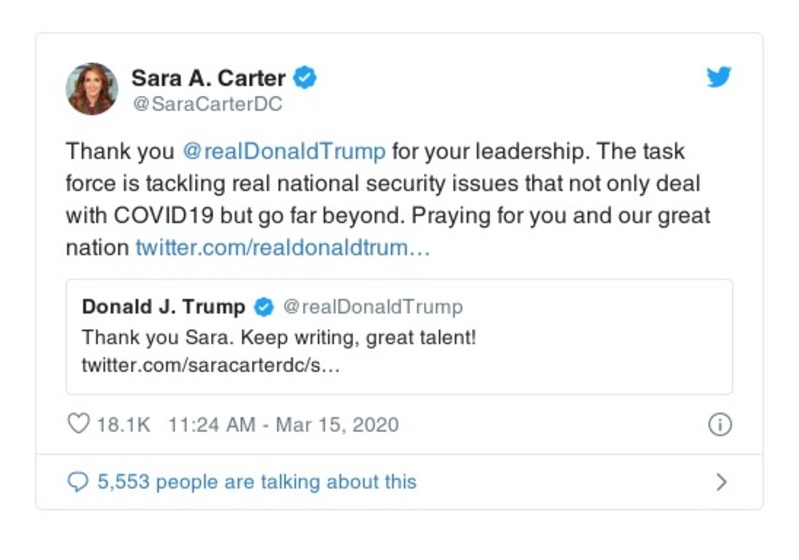
Task: Click the heart icon to like the tweet
Action: [x=78, y=424]
